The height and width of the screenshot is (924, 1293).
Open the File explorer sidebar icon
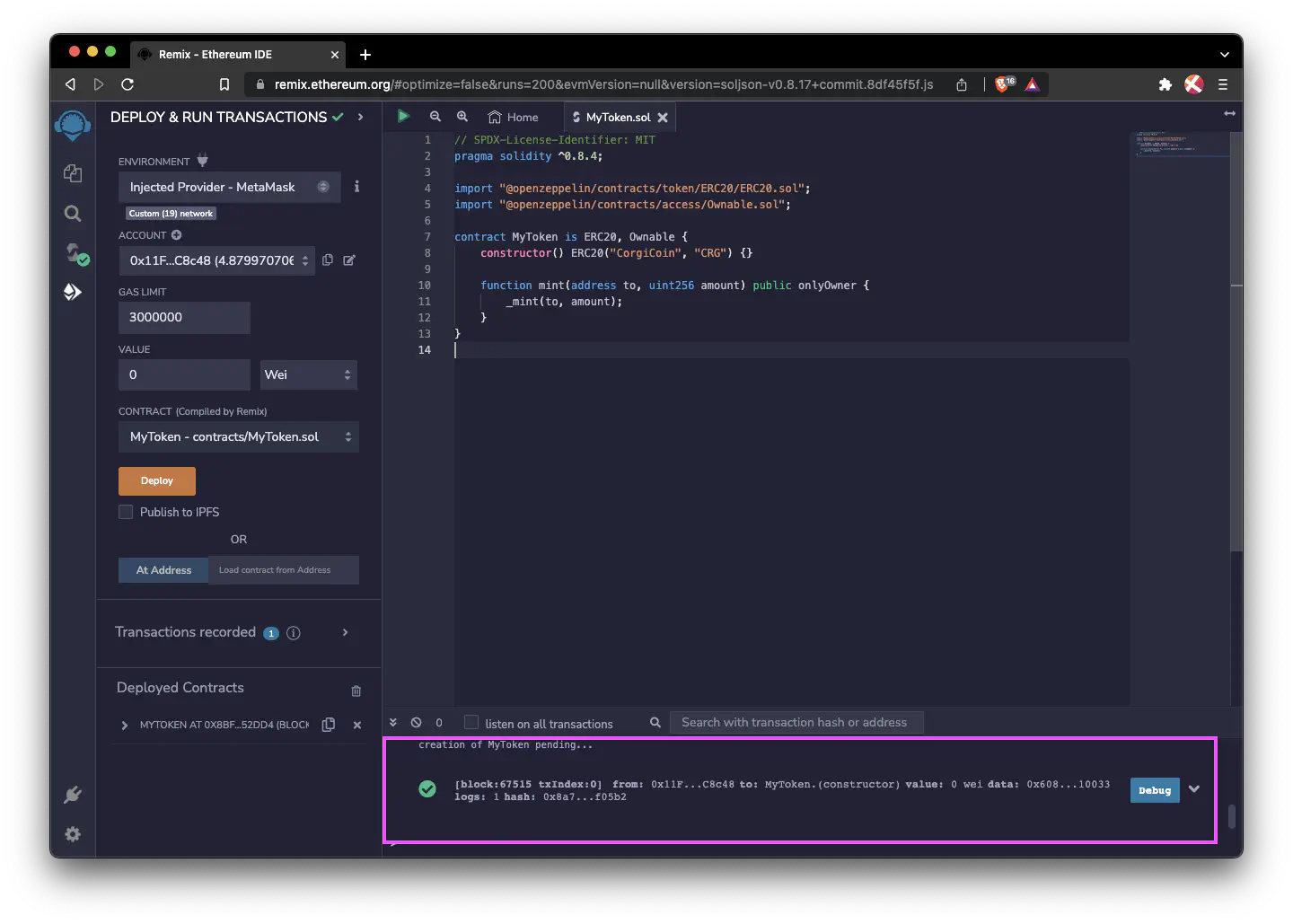point(73,173)
